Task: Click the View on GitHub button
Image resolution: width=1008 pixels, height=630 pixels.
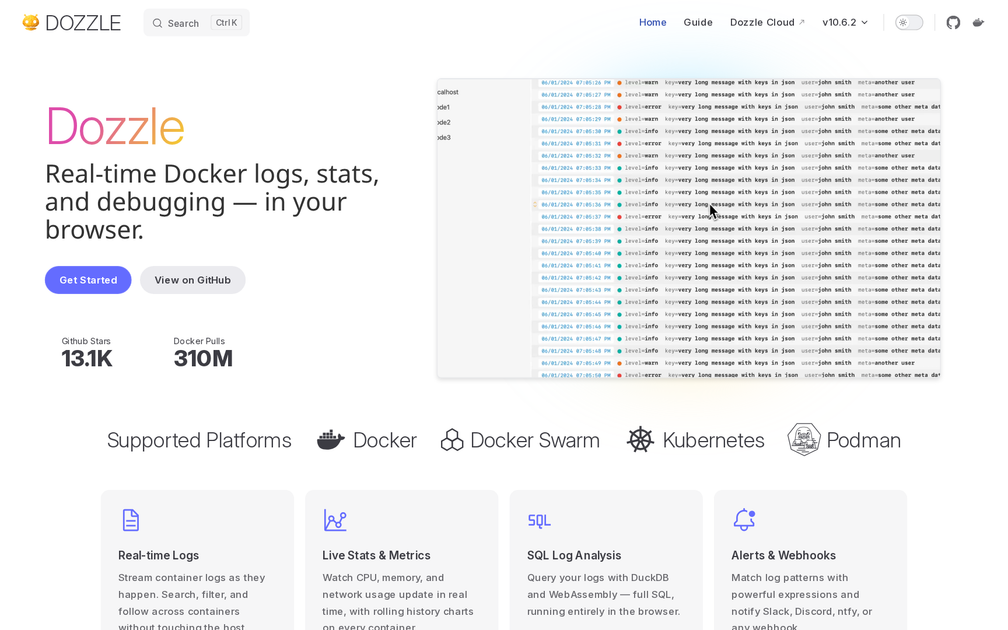Action: 192,280
